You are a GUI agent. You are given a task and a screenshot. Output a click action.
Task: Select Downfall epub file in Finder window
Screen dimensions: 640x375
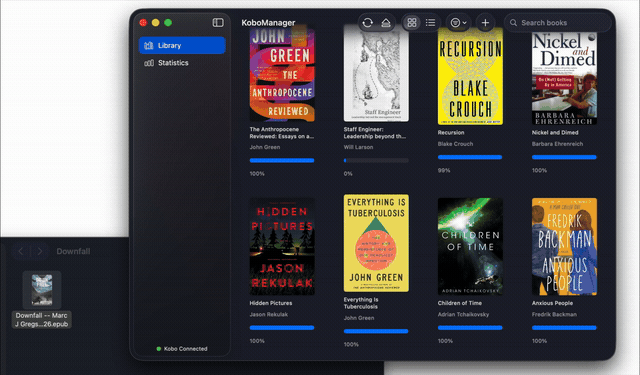coord(42,290)
